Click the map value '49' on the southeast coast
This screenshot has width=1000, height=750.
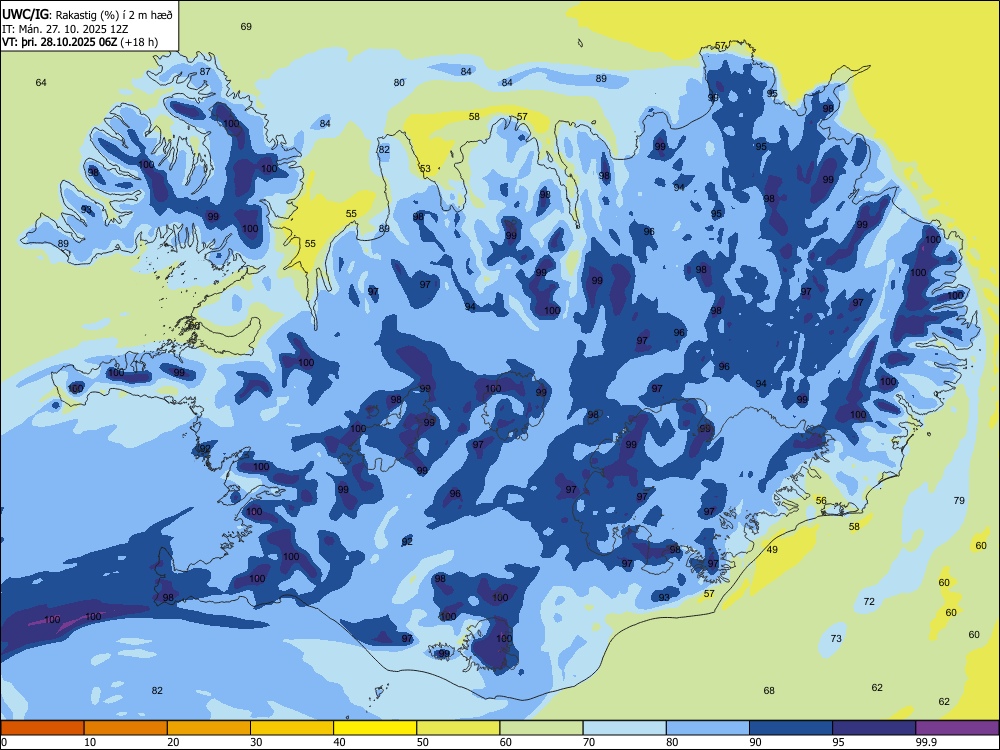point(772,550)
